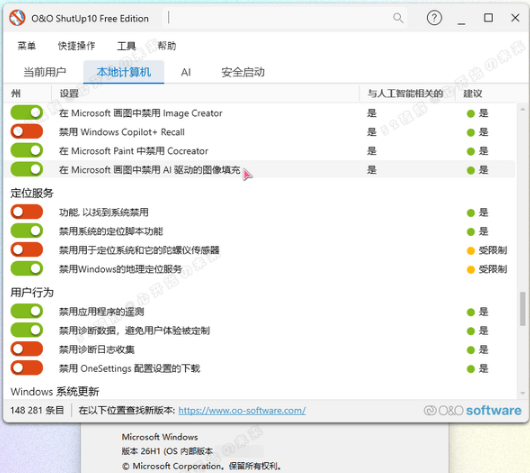Select 禁用诊断日志收集 setting text
This screenshot has width=530, height=473.
pos(97,349)
